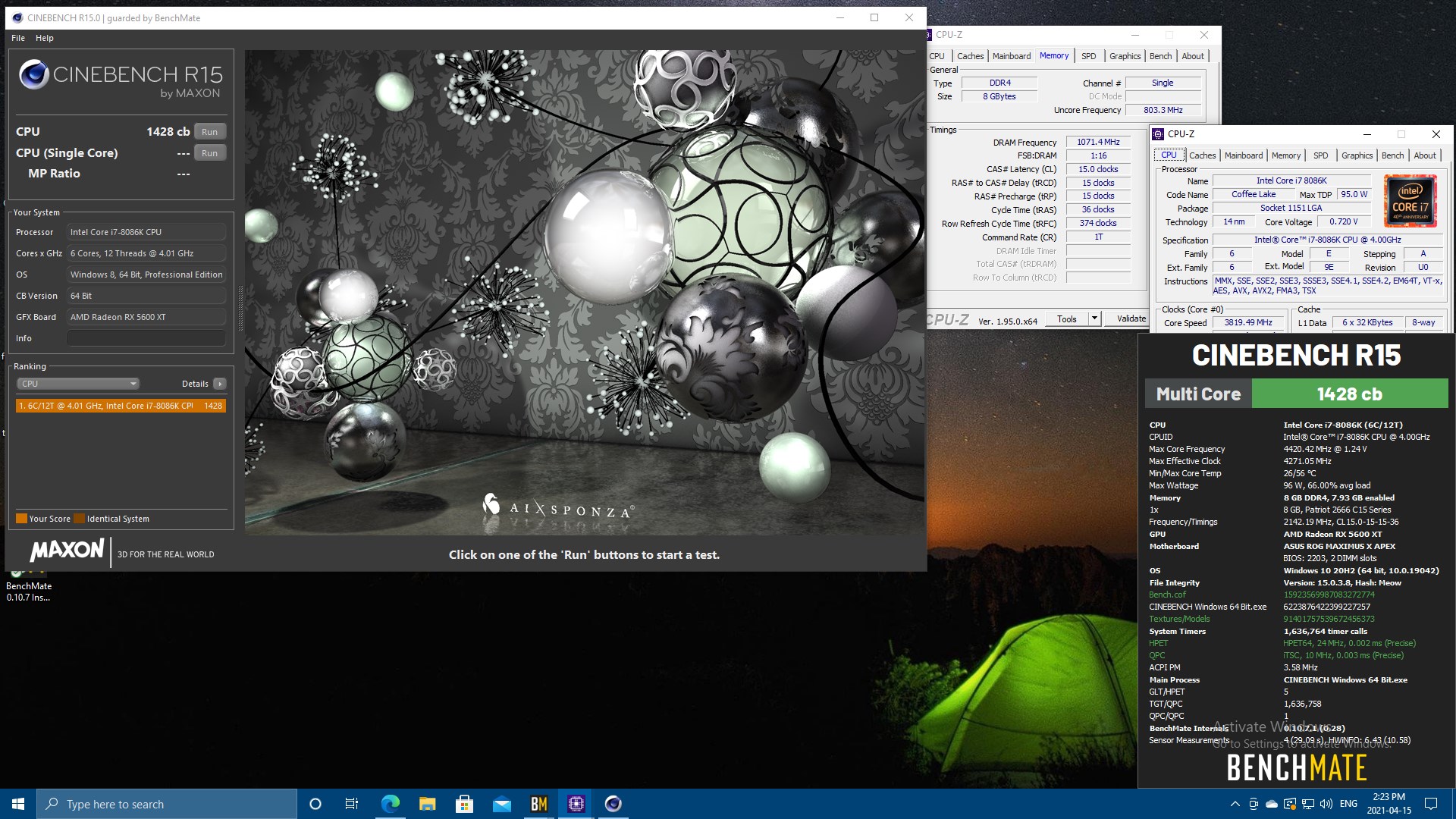Open Graphics tab in rear CPU-Z window
Screen dimensions: 1456x819
coord(1125,56)
